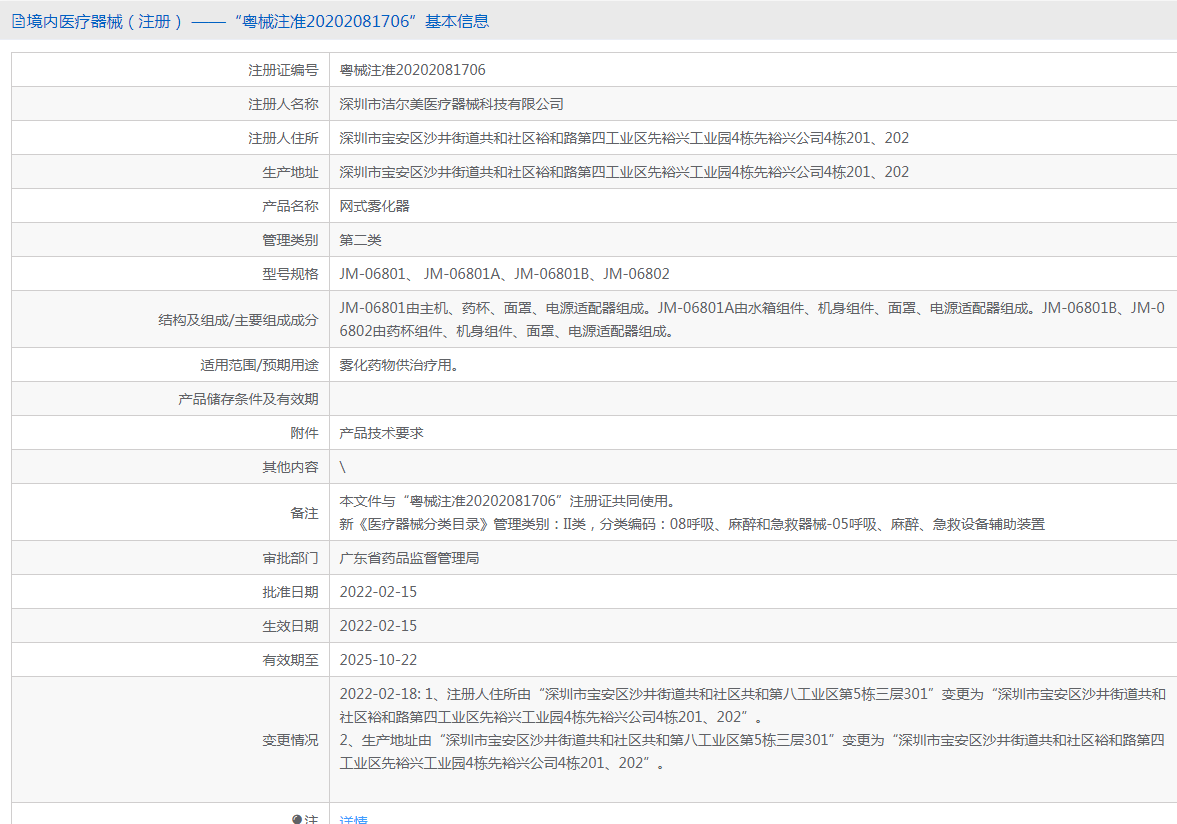Click the 审批部门 value 广东省药品监督管理局
Screen dimensions: 1177x824
[x=410, y=558]
